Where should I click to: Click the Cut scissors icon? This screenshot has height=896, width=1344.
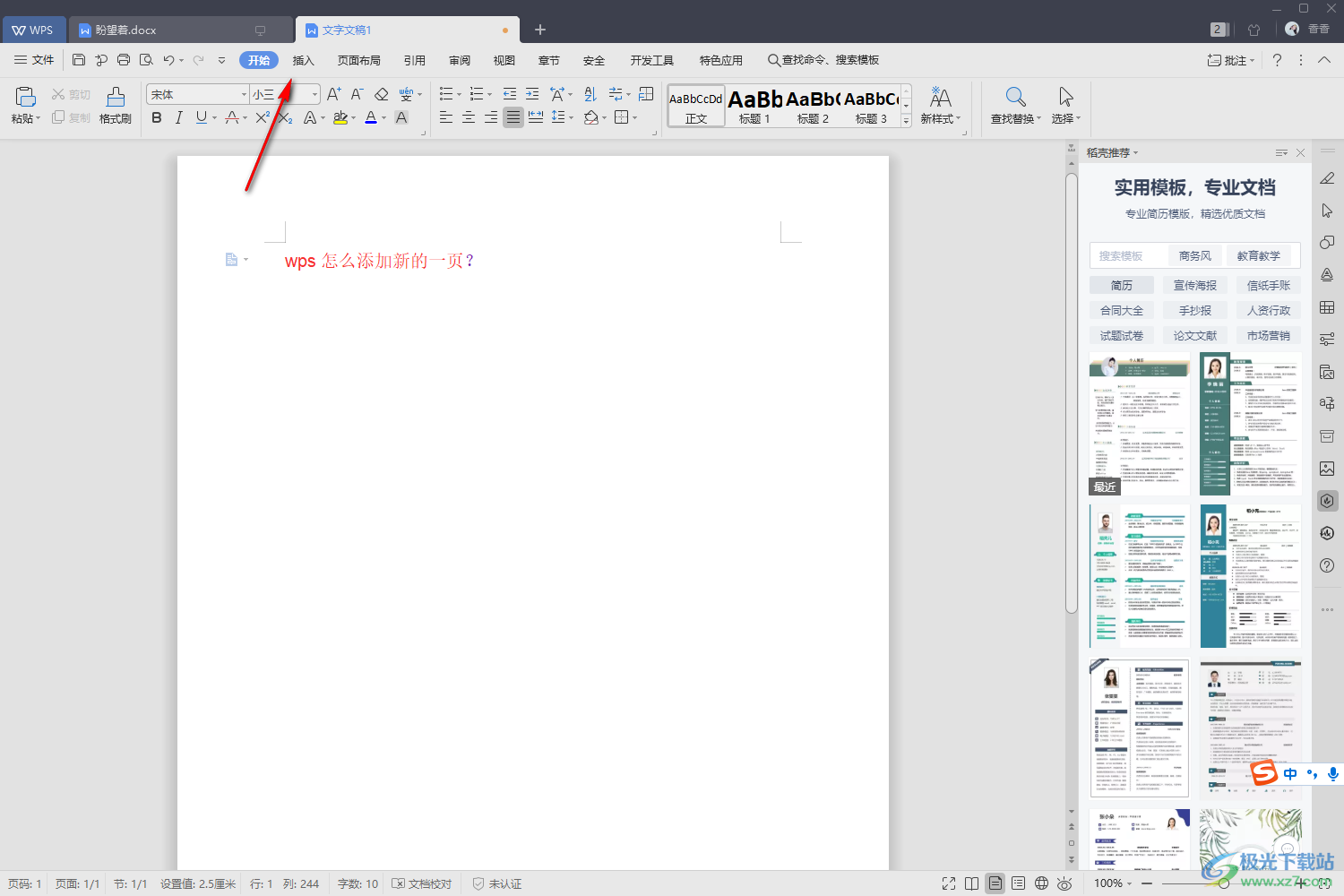pyautogui.click(x=58, y=94)
